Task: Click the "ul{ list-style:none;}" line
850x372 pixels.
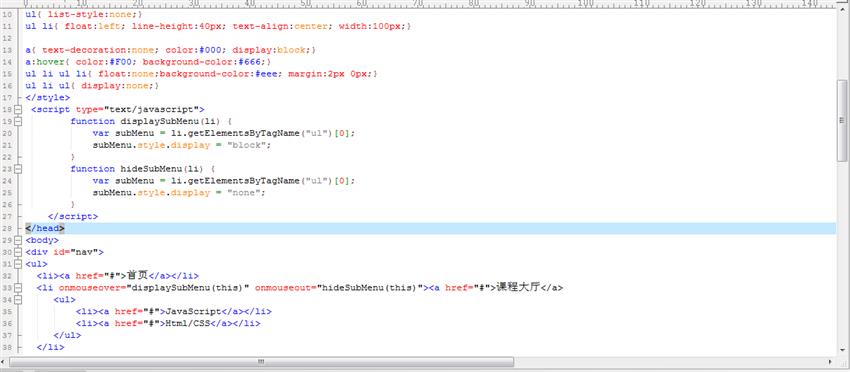Action: (x=84, y=15)
